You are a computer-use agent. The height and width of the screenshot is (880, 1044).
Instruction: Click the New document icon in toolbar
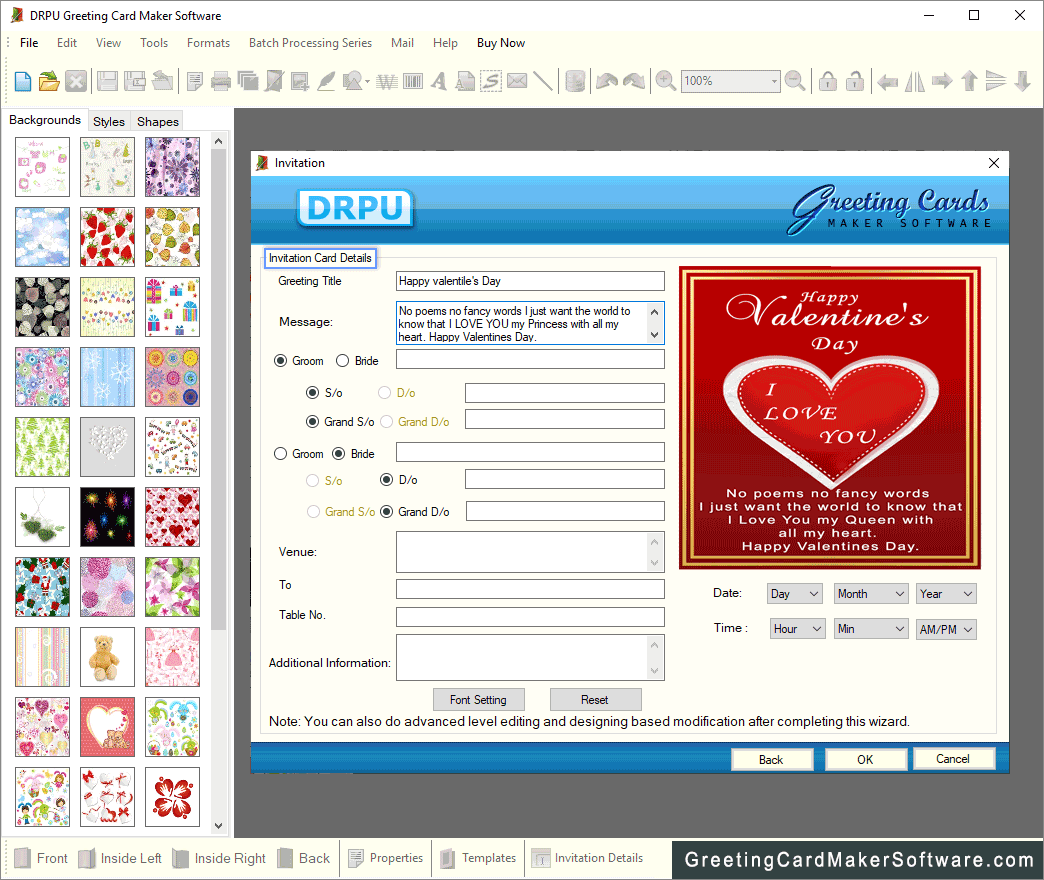(23, 81)
